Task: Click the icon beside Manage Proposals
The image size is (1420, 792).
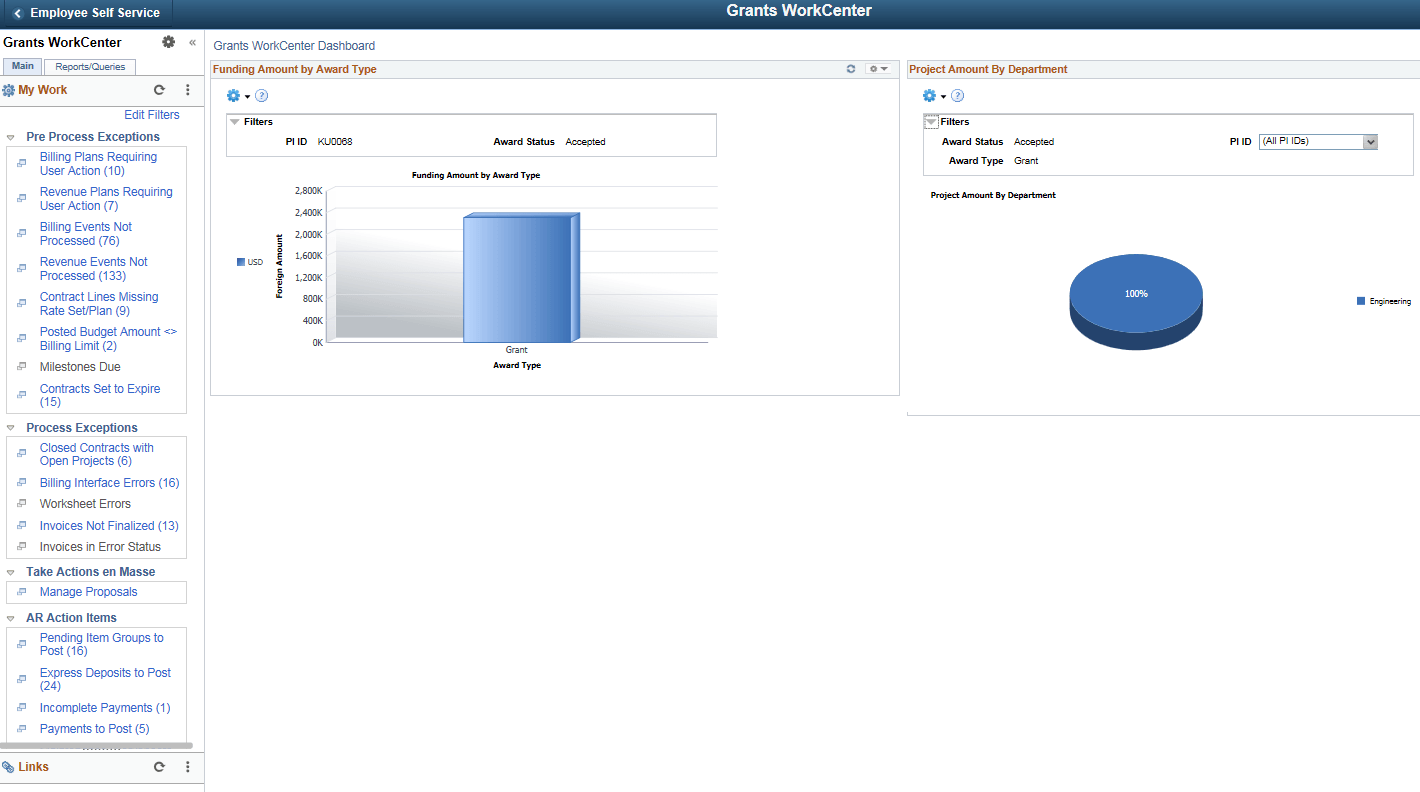Action: pos(21,592)
